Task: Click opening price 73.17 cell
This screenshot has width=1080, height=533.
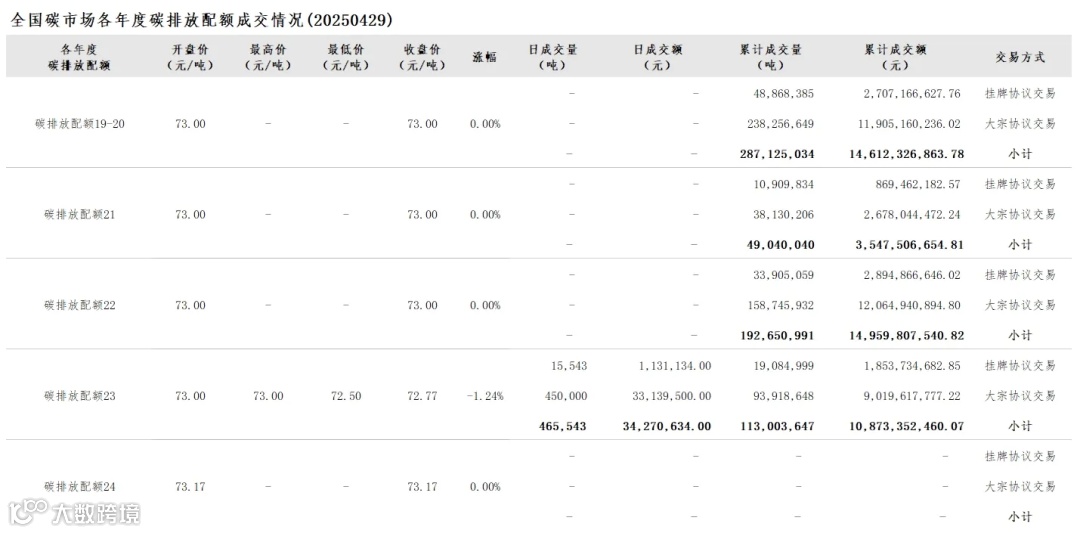Action: pos(190,487)
